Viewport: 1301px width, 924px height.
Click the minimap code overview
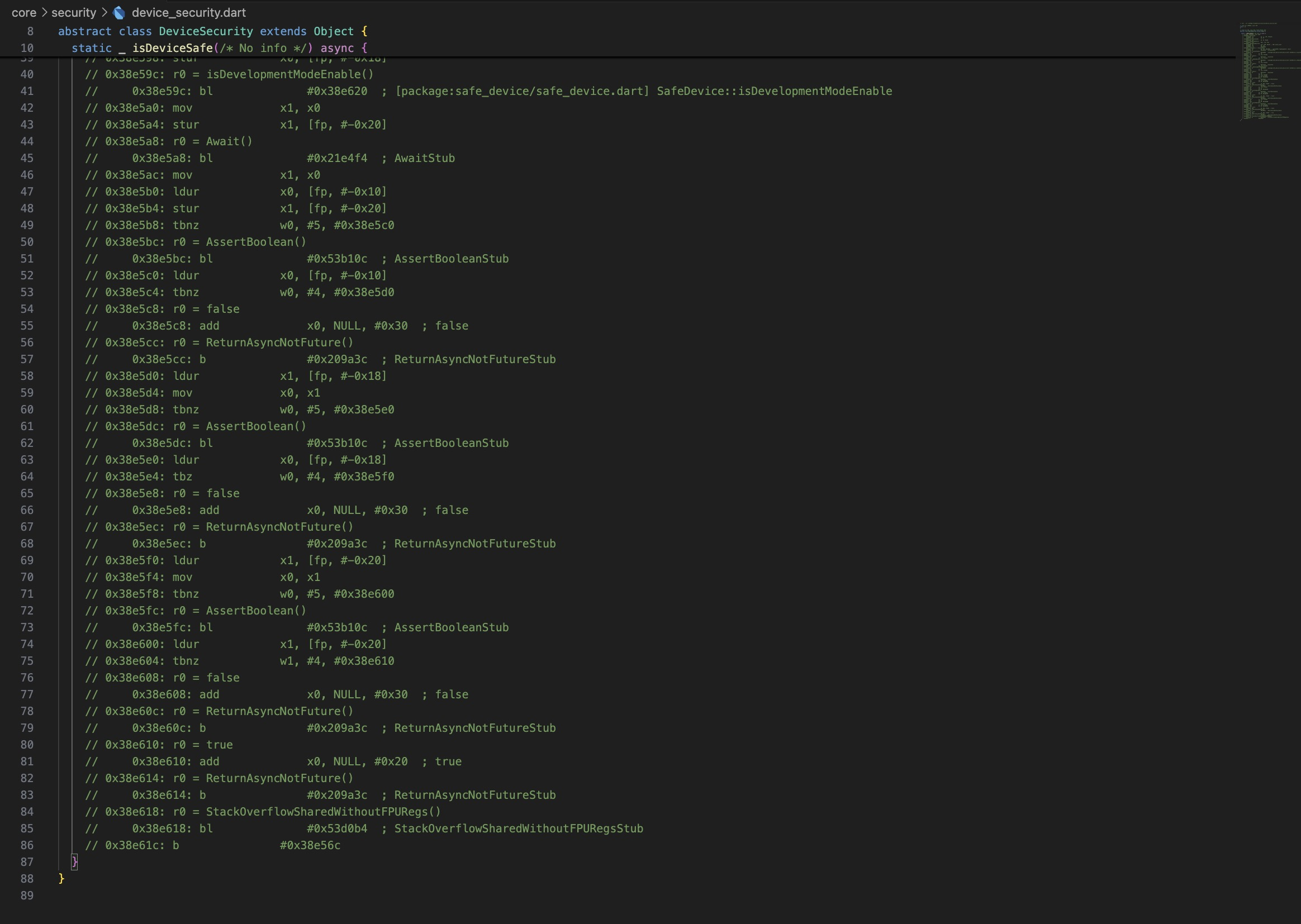coord(1269,71)
